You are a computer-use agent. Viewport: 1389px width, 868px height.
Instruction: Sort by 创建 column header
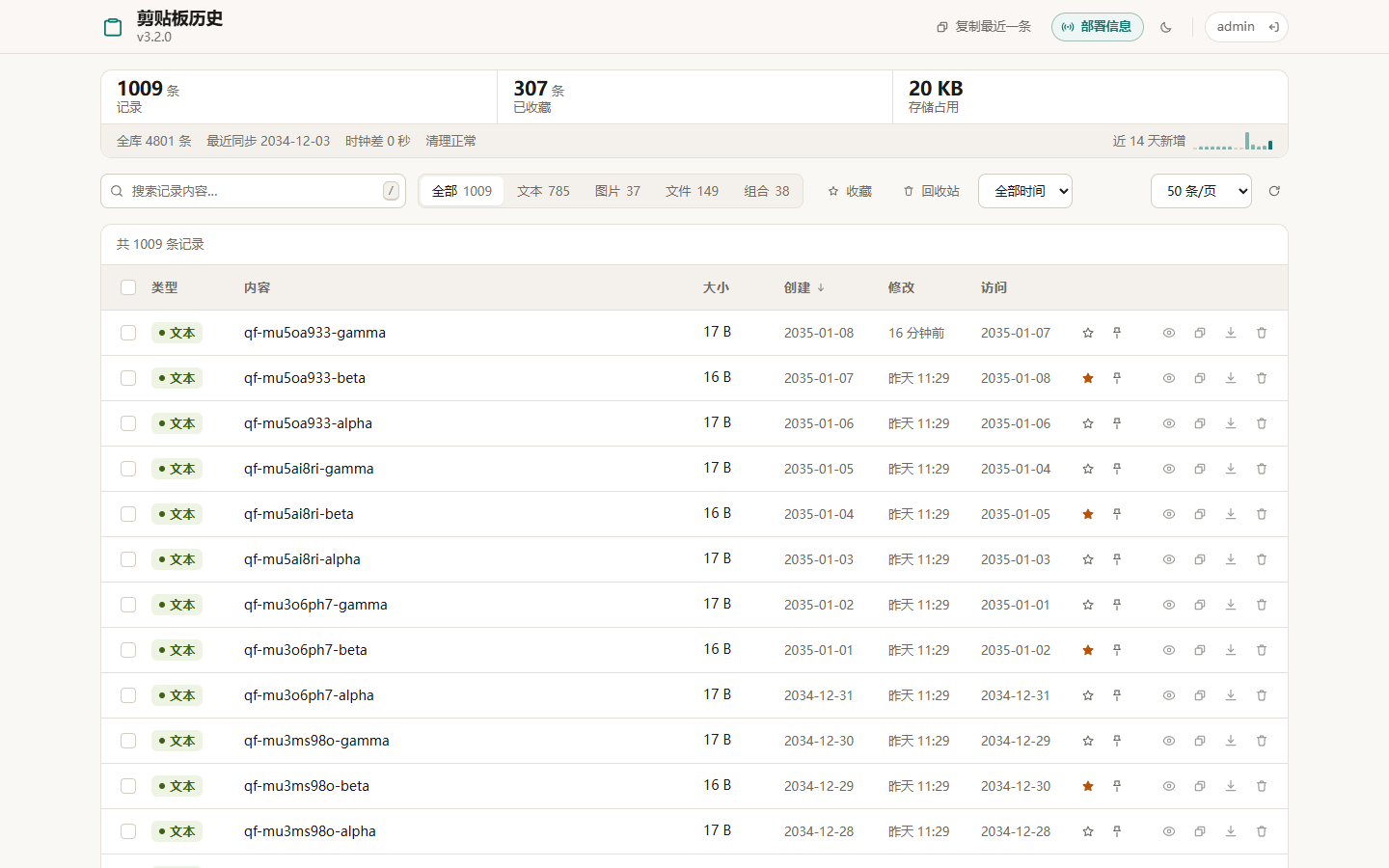(x=804, y=287)
